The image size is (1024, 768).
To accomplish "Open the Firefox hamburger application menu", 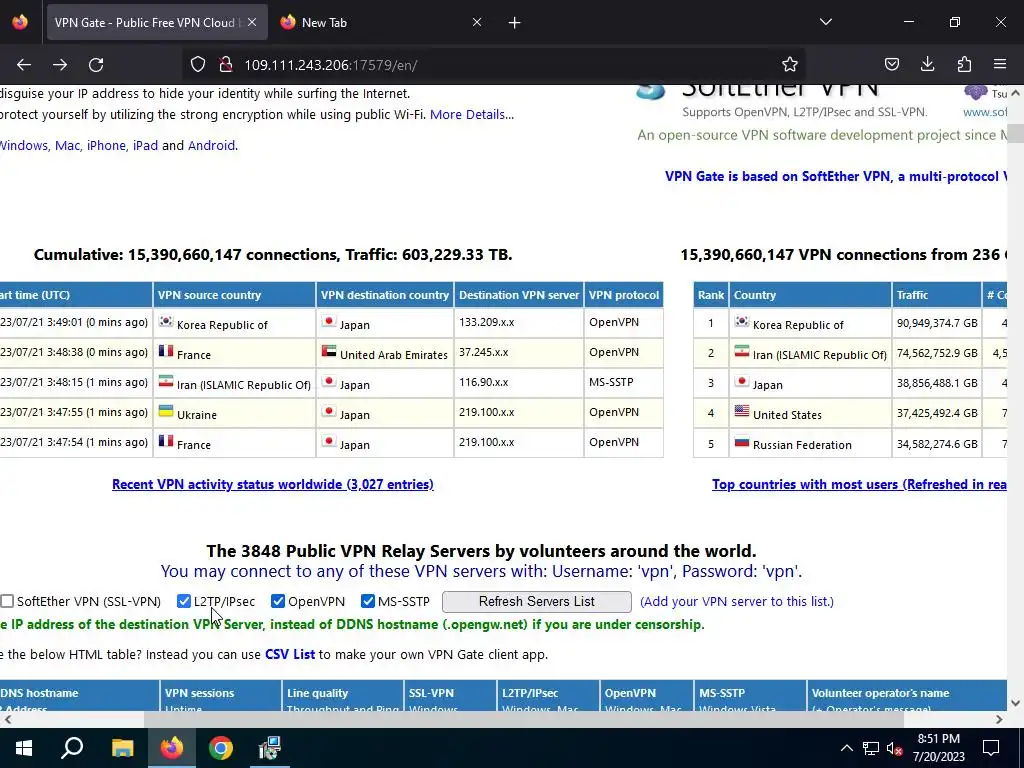I will tap(1000, 64).
